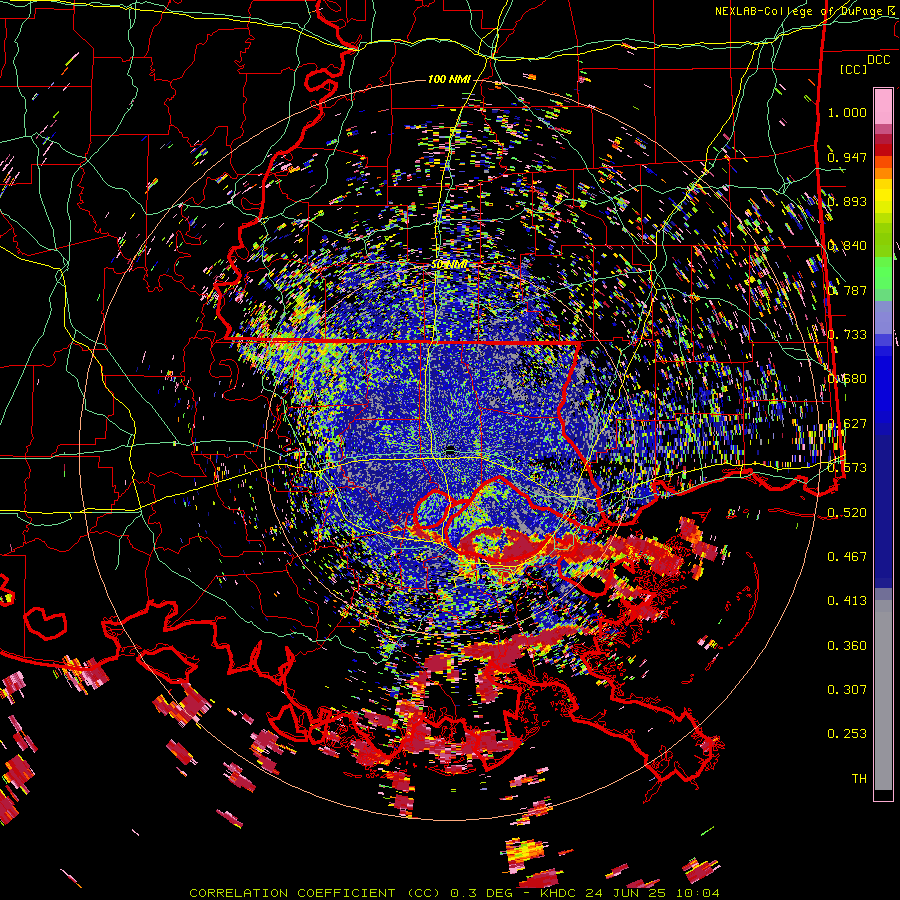The width and height of the screenshot is (900, 900).
Task: Click the [CC] legend heading
Action: [x=853, y=69]
